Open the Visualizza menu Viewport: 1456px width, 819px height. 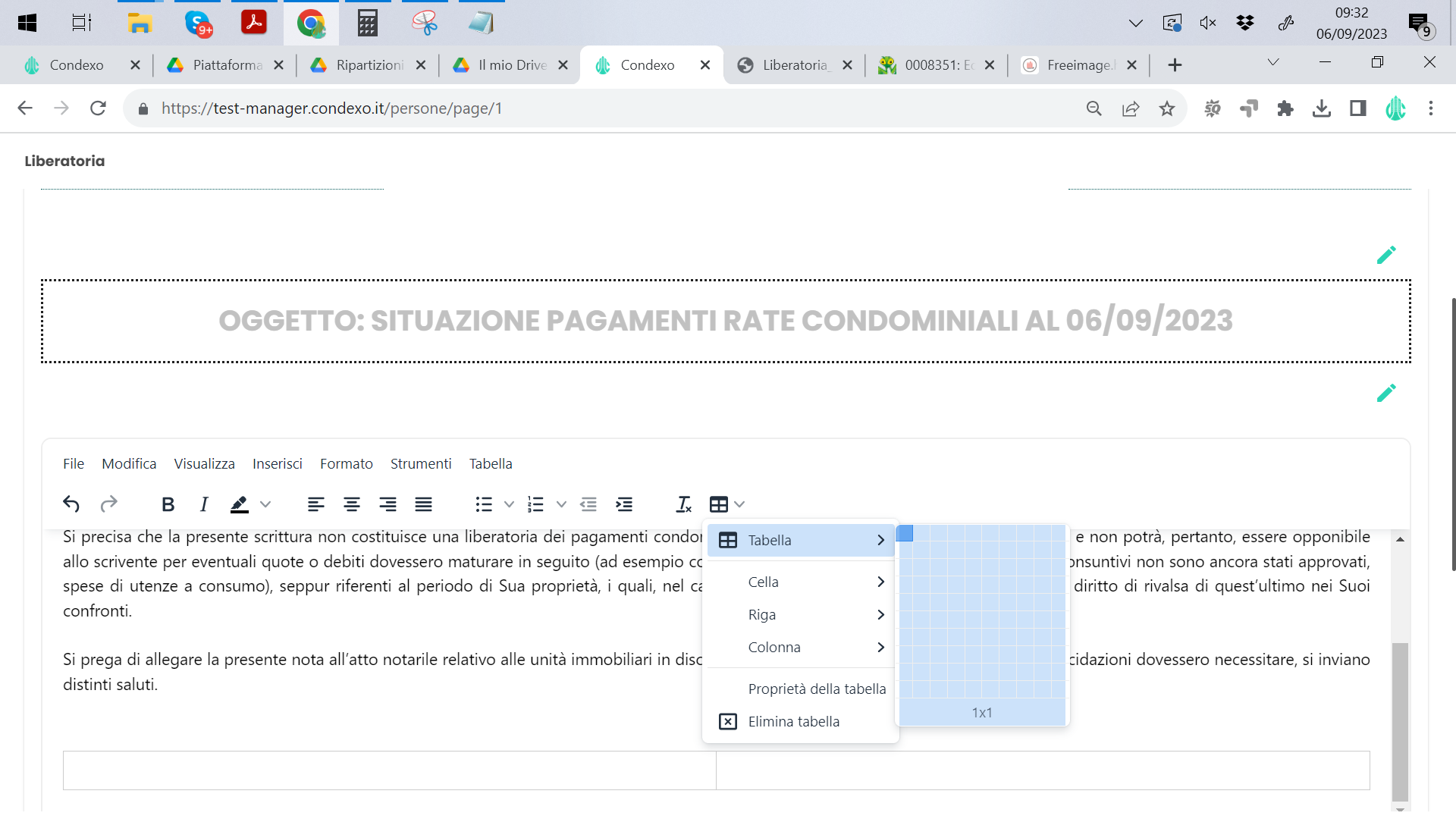coord(204,463)
